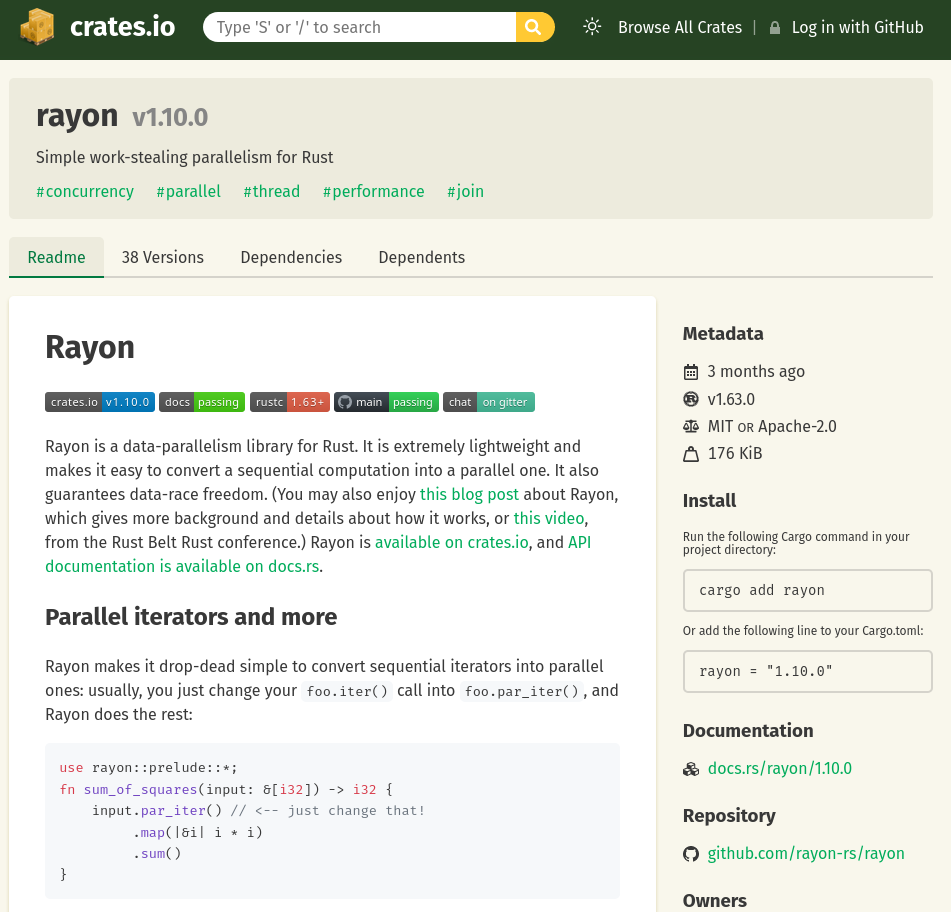Open the #join keyword
Viewport: 951px width, 912px height.
tap(465, 191)
